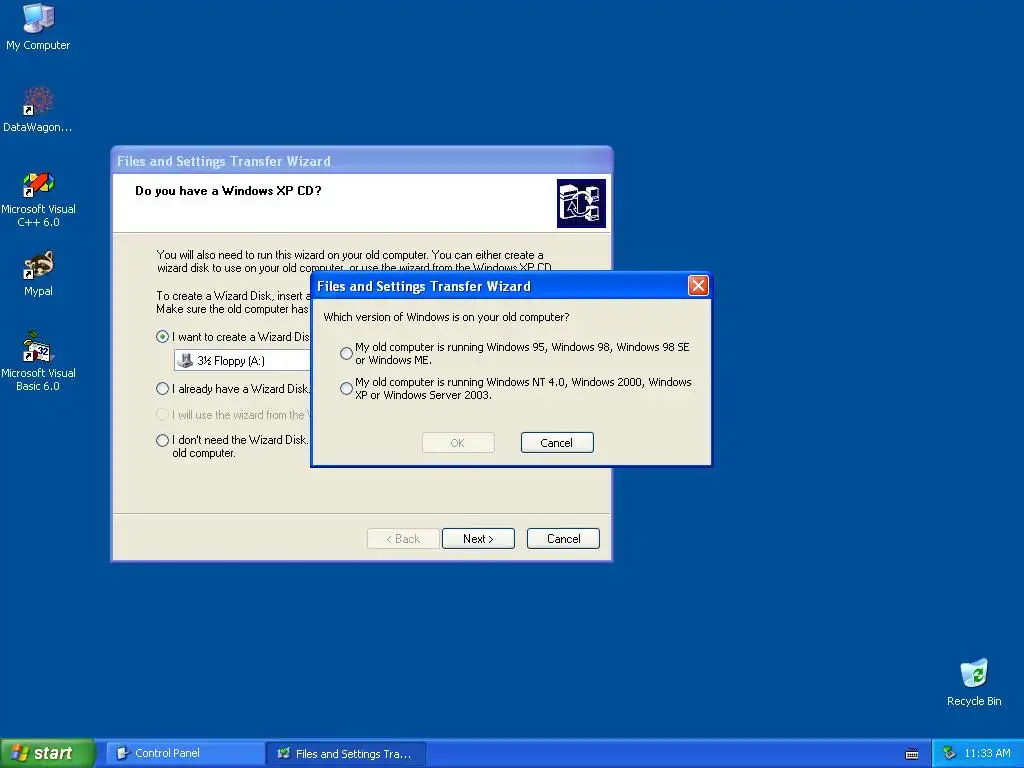The height and width of the screenshot is (768, 1024).
Task: Select Microsoft Visual C++ 6.0 shortcut
Action: (38, 199)
